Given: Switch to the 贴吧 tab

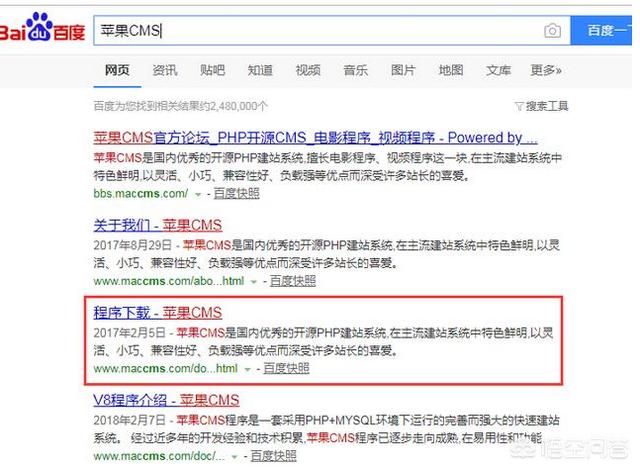Looking at the screenshot, I should (212, 71).
